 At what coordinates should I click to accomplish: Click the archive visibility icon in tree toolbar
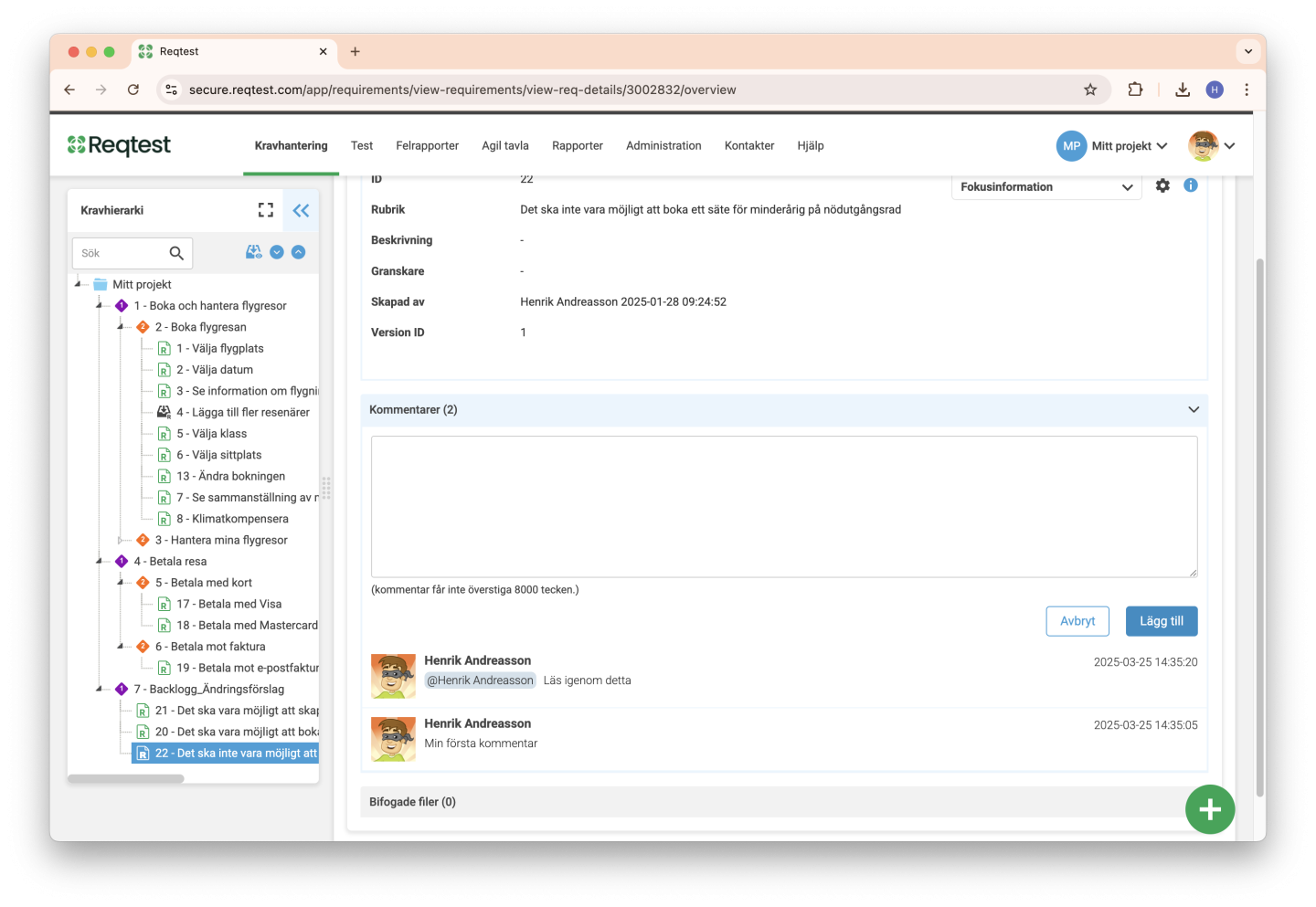254,252
